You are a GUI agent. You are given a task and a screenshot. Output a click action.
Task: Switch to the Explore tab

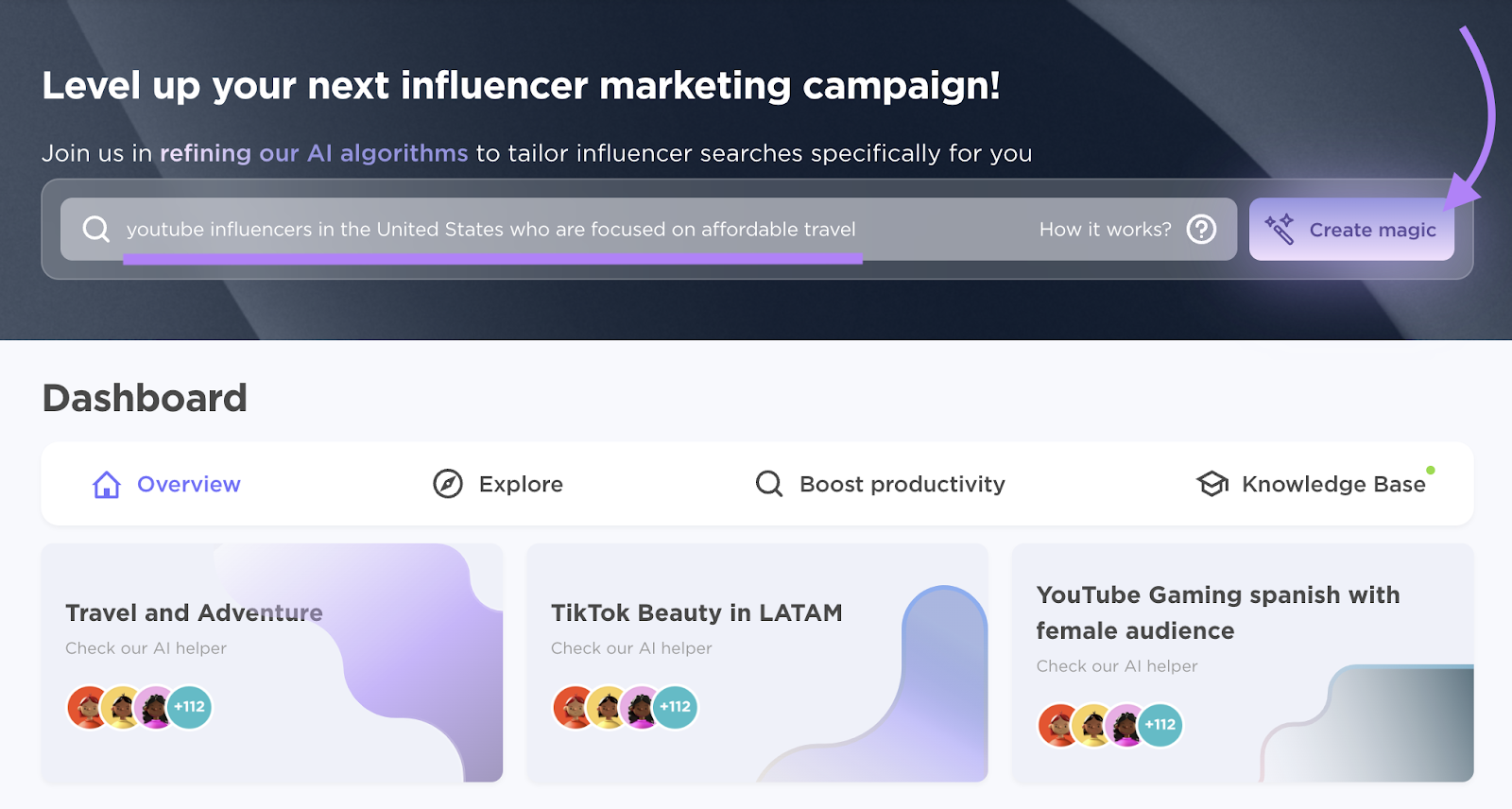tap(521, 484)
